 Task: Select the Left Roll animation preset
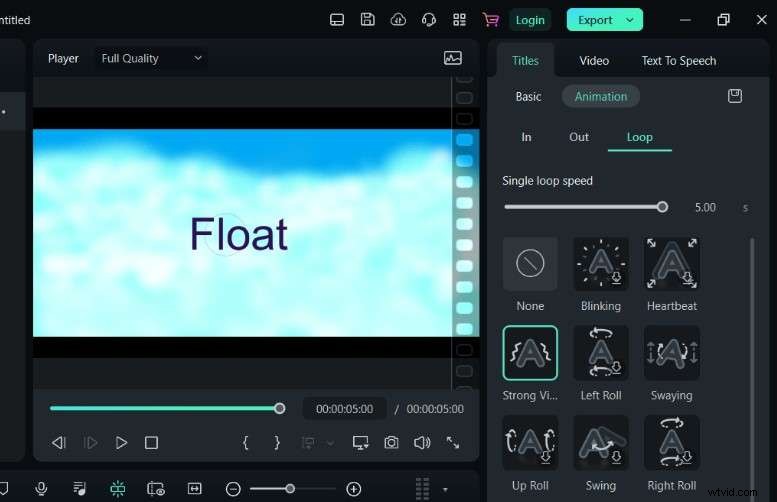pyautogui.click(x=601, y=353)
